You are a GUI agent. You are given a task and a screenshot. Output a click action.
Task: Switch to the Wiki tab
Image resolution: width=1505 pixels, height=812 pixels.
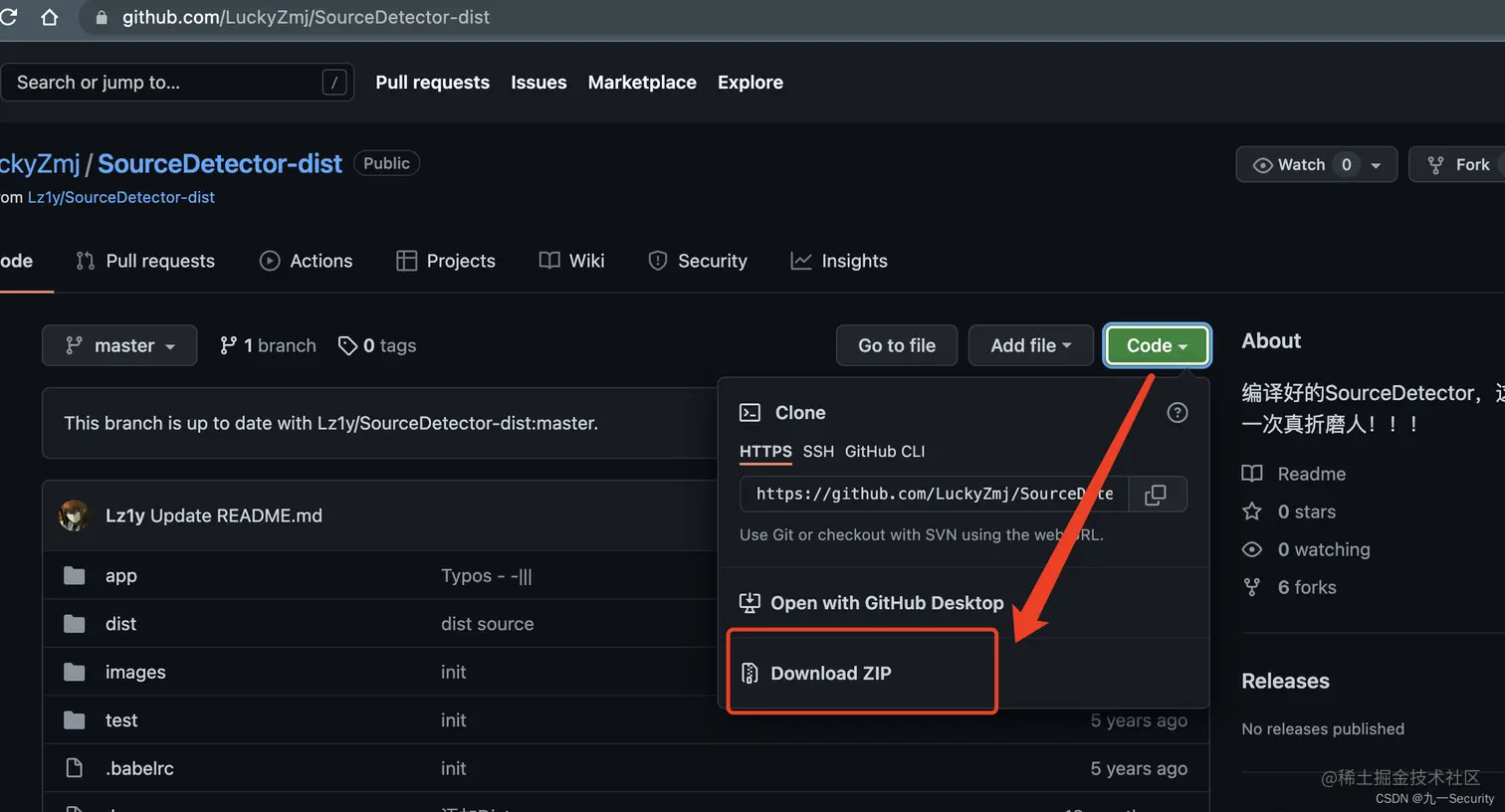point(571,261)
